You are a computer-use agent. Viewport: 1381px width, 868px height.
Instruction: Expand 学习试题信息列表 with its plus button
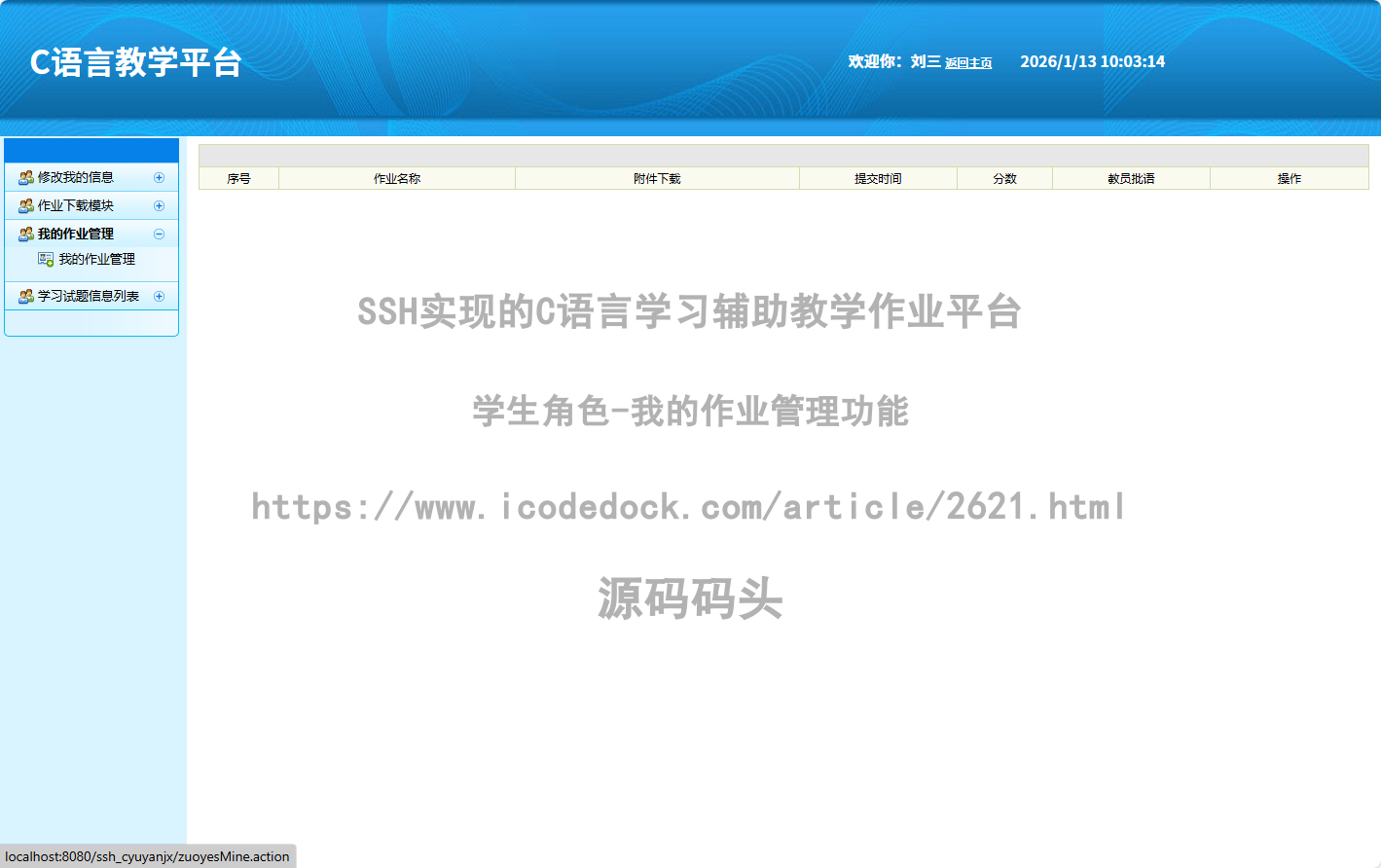point(160,297)
